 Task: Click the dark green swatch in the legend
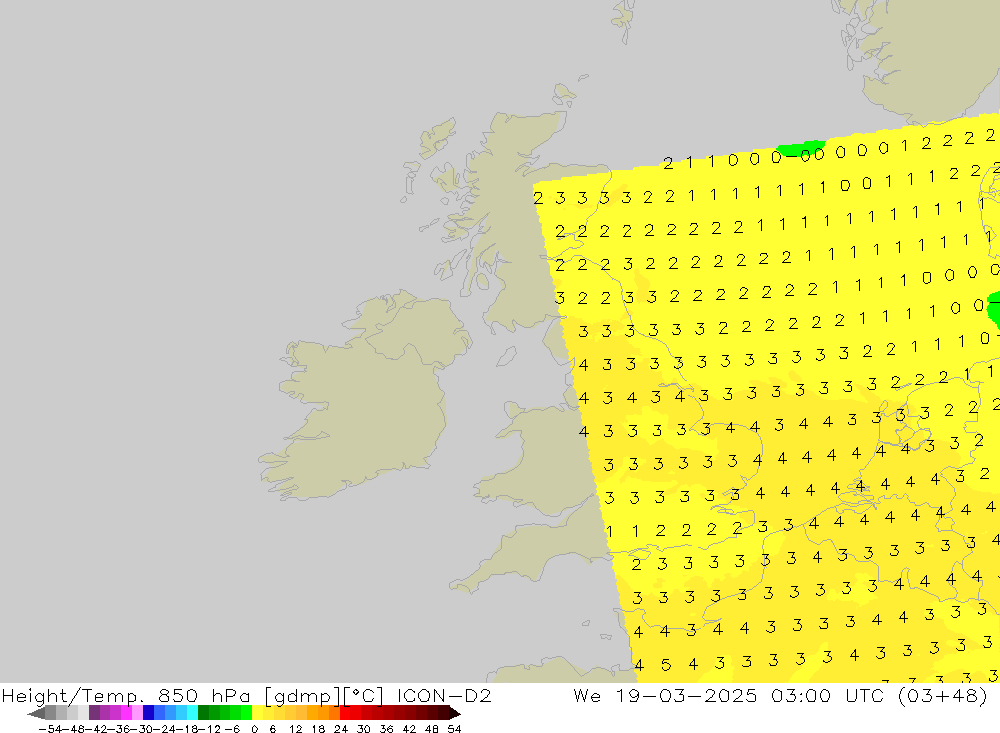(203, 713)
